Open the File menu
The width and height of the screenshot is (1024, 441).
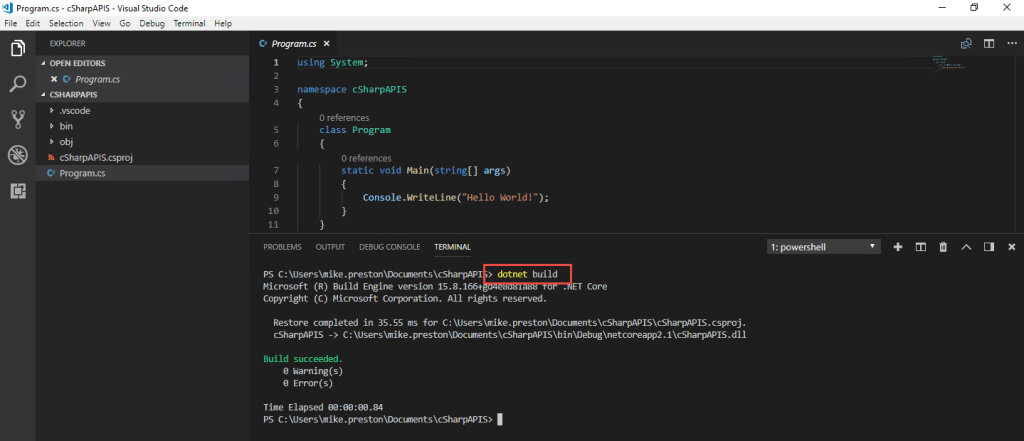coord(11,23)
